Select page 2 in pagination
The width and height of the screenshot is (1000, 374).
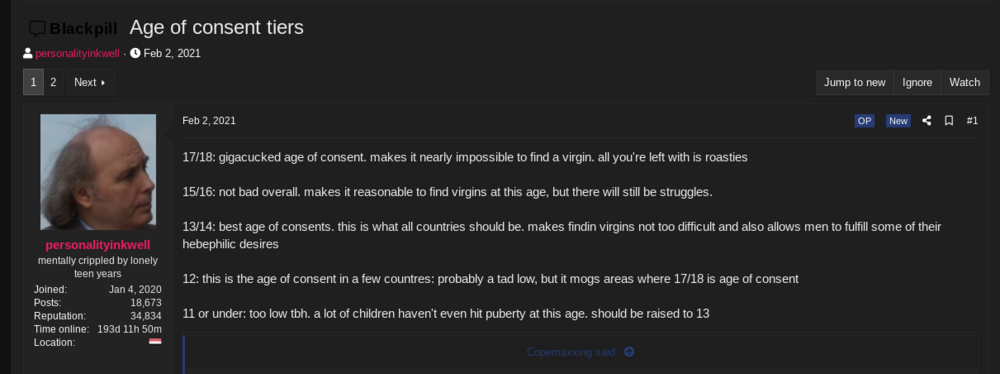54,82
